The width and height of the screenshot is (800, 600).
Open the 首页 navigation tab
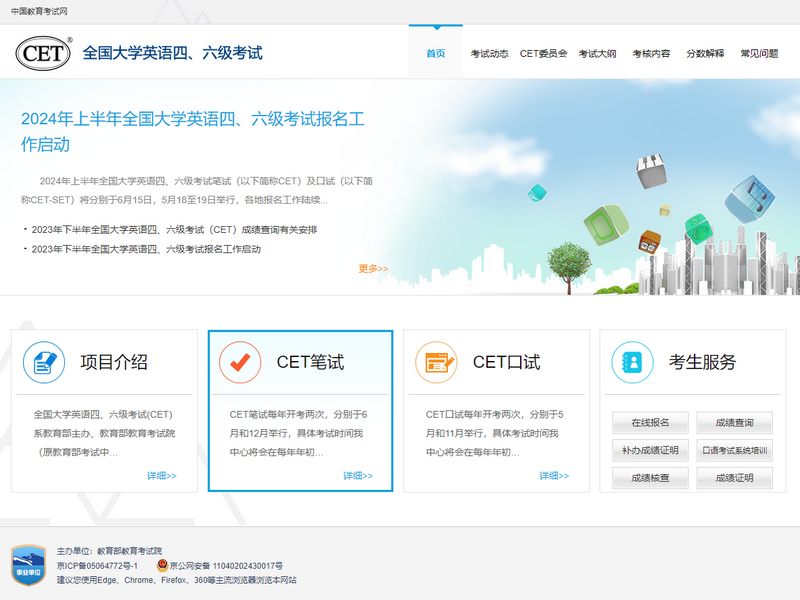click(x=435, y=53)
